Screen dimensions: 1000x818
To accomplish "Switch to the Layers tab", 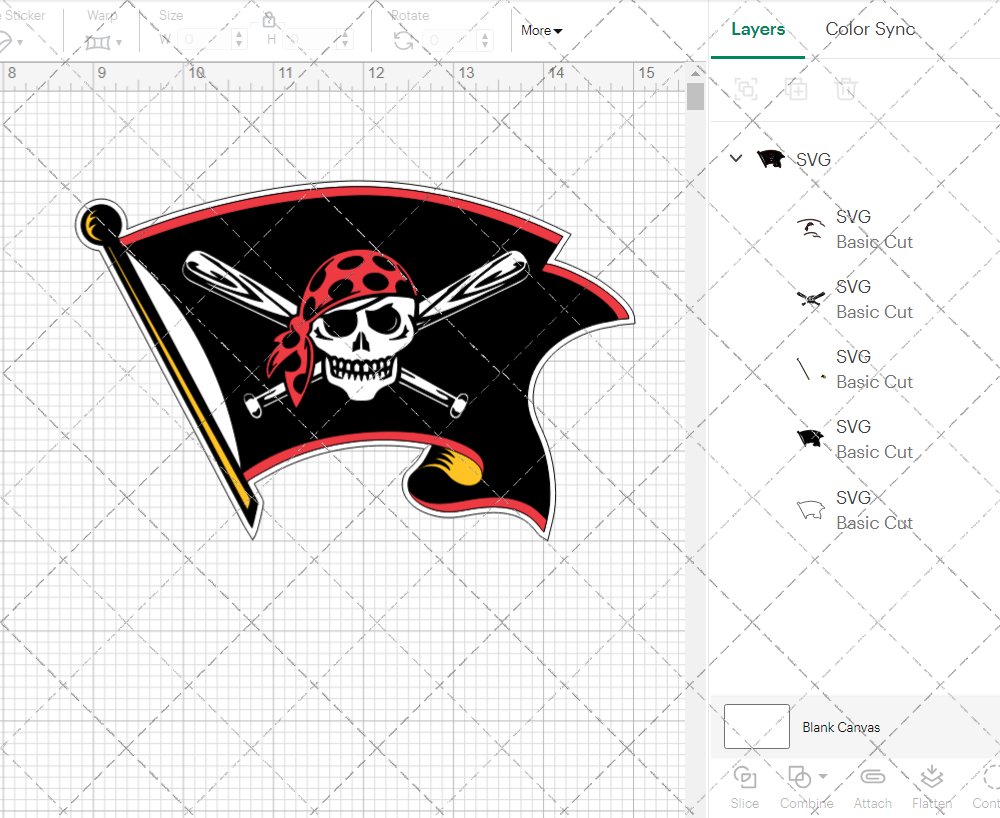I will pyautogui.click(x=757, y=29).
